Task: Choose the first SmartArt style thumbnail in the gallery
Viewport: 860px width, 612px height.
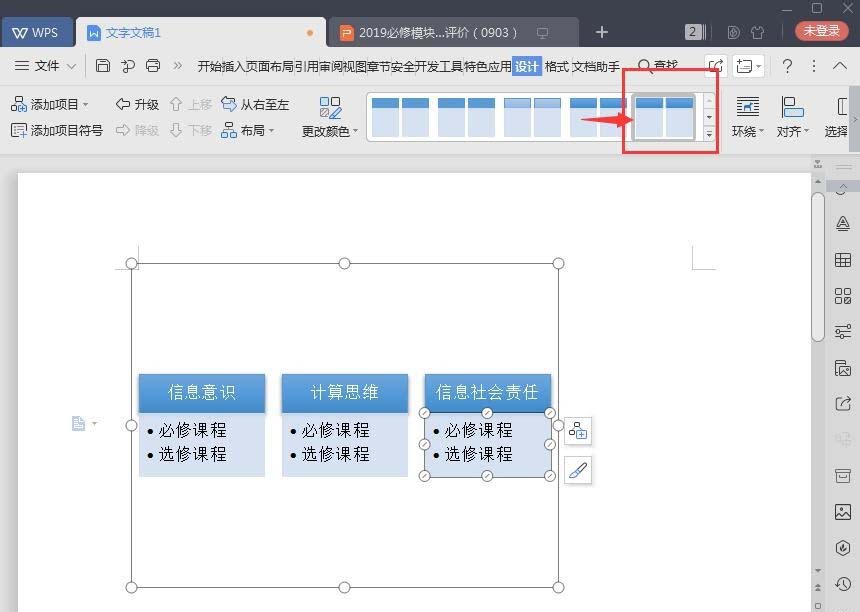Action: (400, 117)
